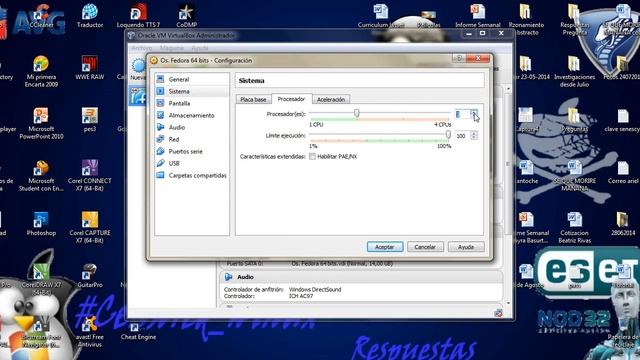Select the clave senescyt file icon
This screenshot has width=640, height=360.
tap(623, 120)
